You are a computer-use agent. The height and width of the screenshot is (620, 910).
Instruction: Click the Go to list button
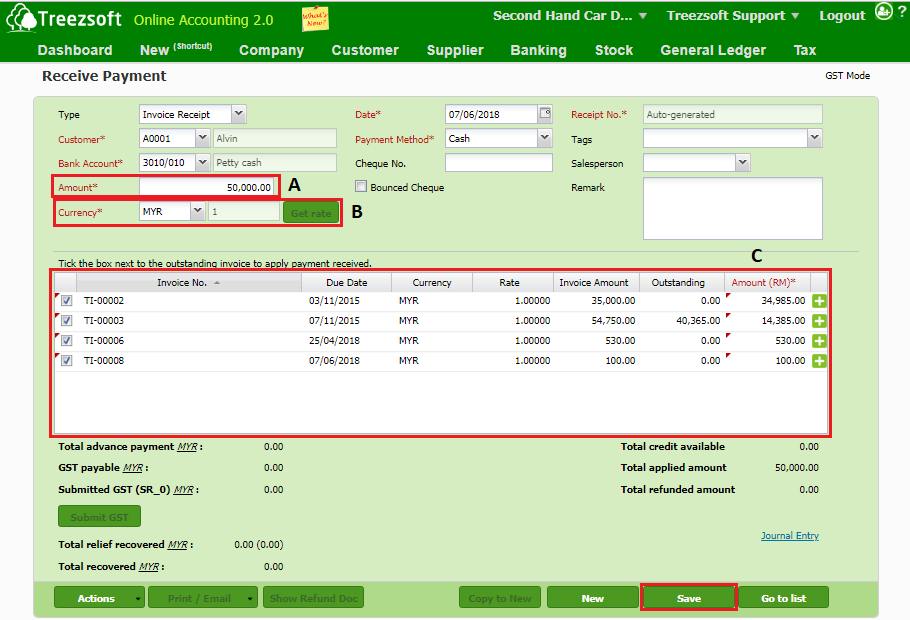(x=783, y=598)
